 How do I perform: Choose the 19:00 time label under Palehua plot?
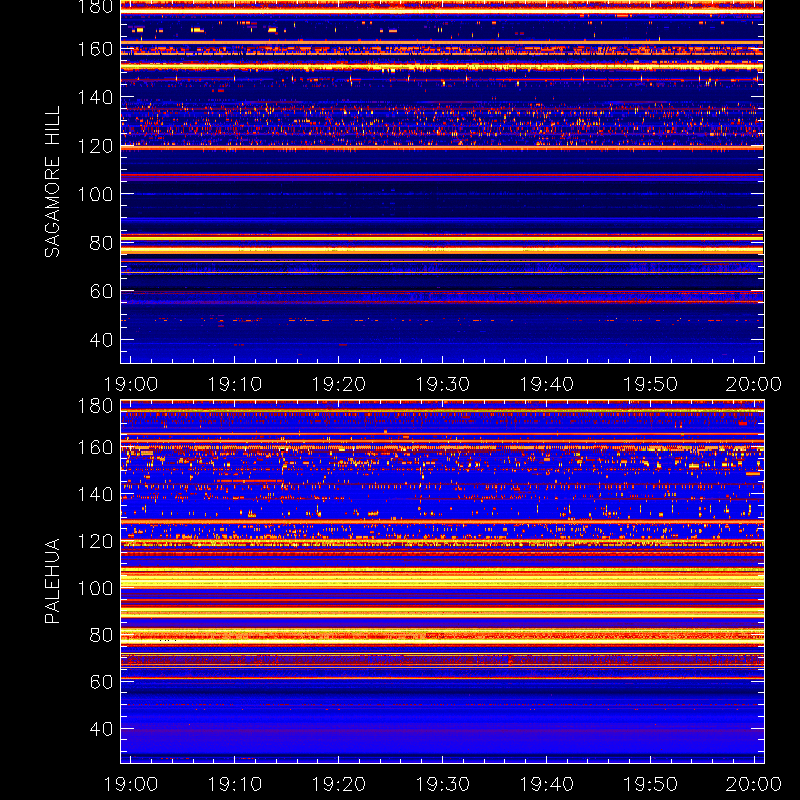pos(131,784)
